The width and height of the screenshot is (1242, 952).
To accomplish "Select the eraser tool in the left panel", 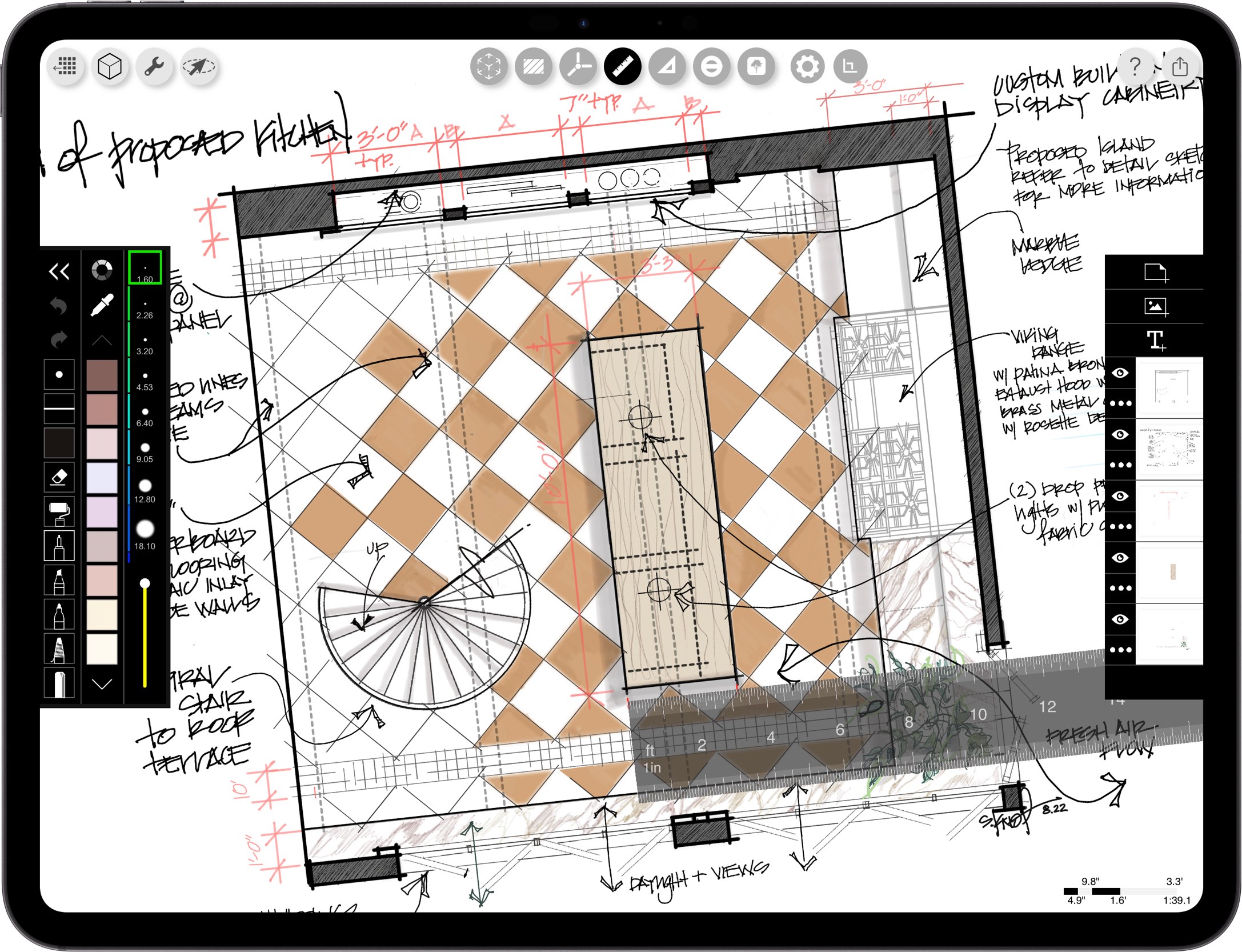I will [x=59, y=476].
